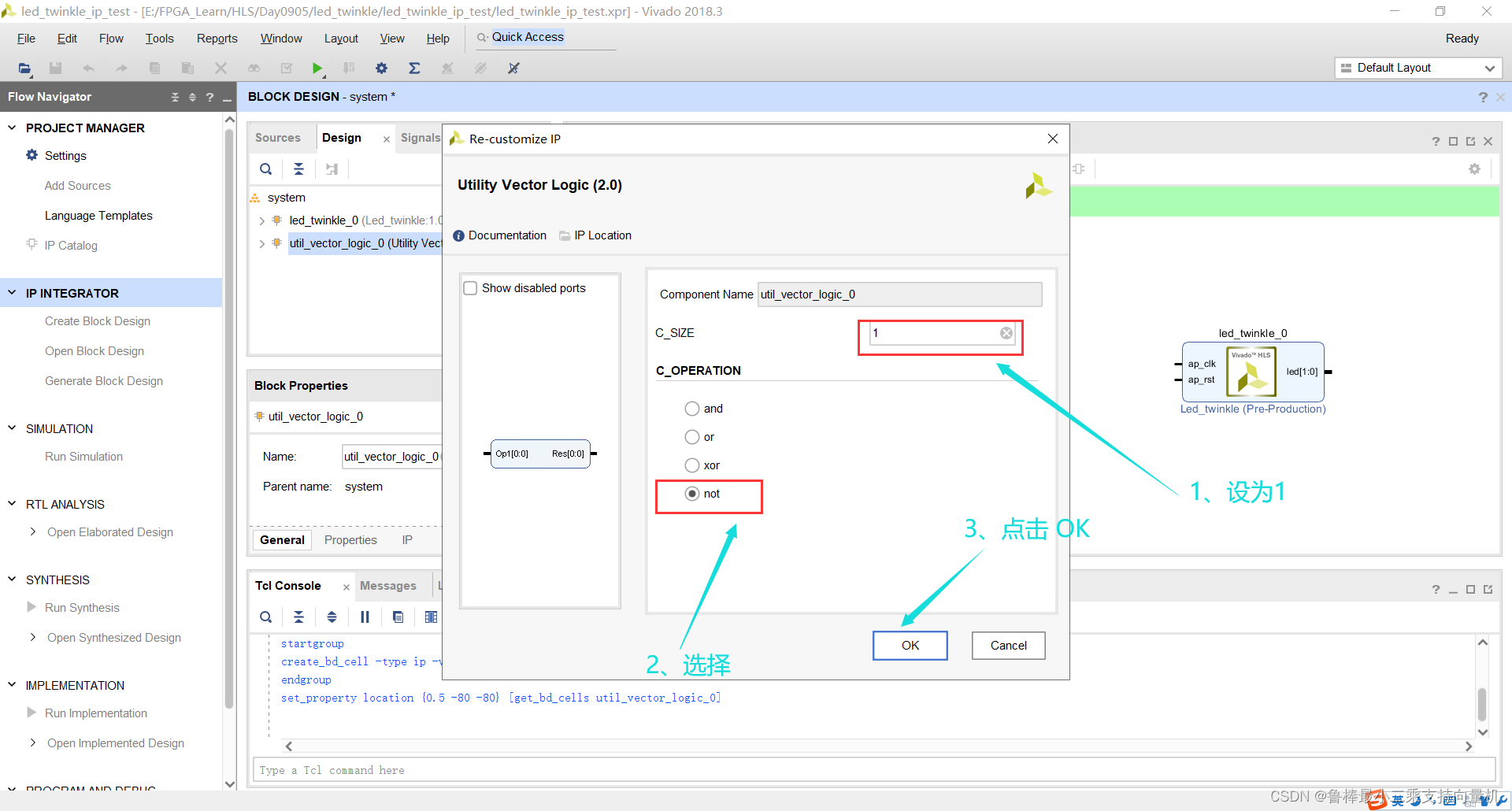
Task: Open the File menu
Action: pyautogui.click(x=26, y=39)
